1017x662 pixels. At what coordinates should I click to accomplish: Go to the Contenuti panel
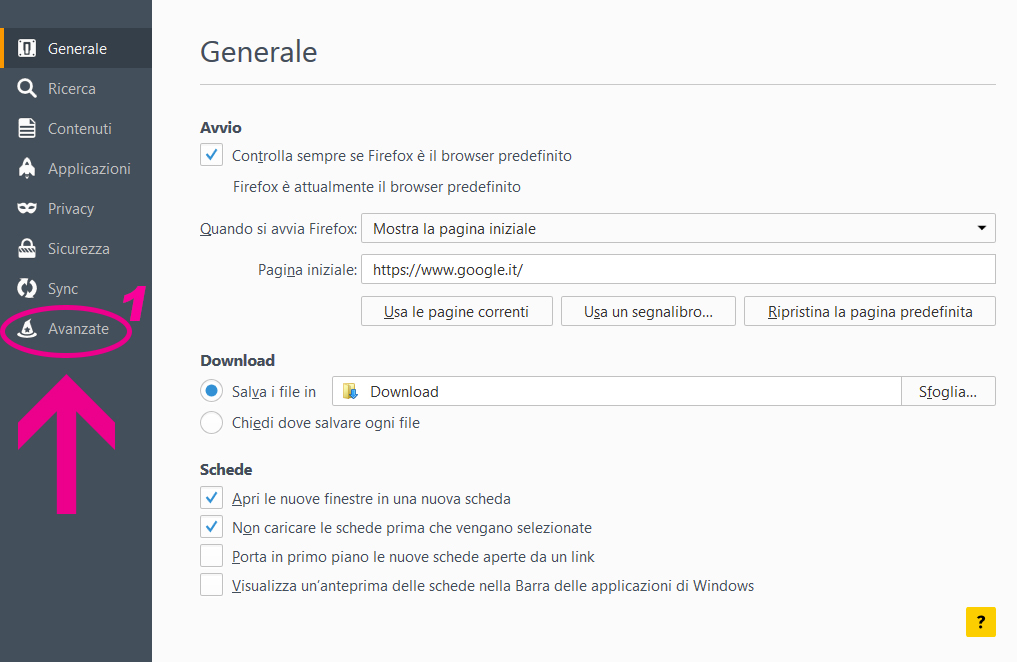[76, 128]
